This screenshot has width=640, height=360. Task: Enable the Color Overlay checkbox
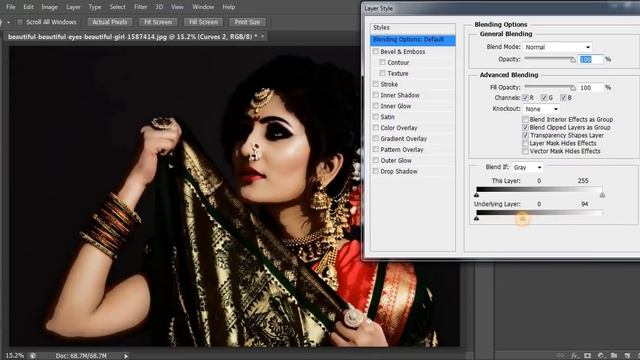pos(376,128)
